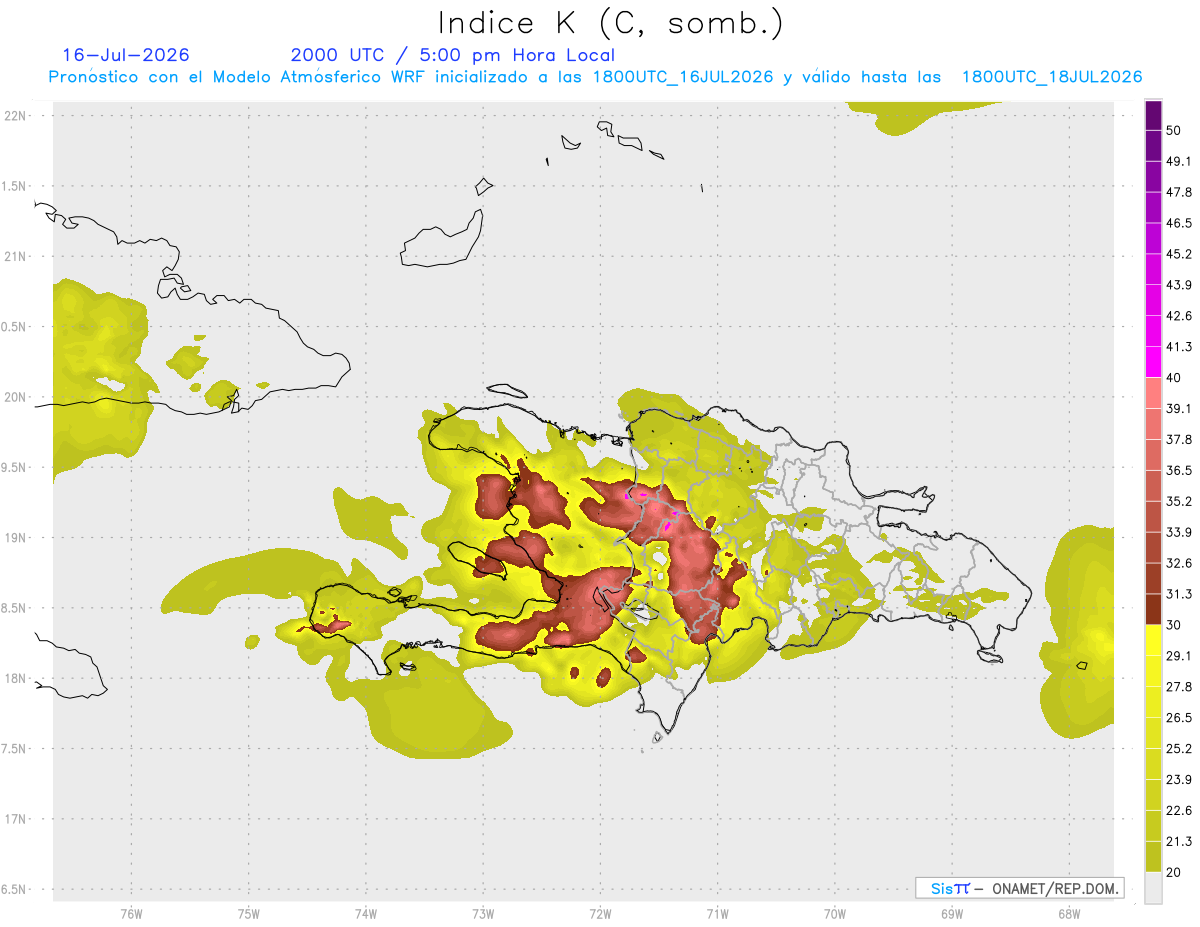1200x927 pixels.
Task: Choose the '19N' latitude label
Action: click(x=16, y=538)
